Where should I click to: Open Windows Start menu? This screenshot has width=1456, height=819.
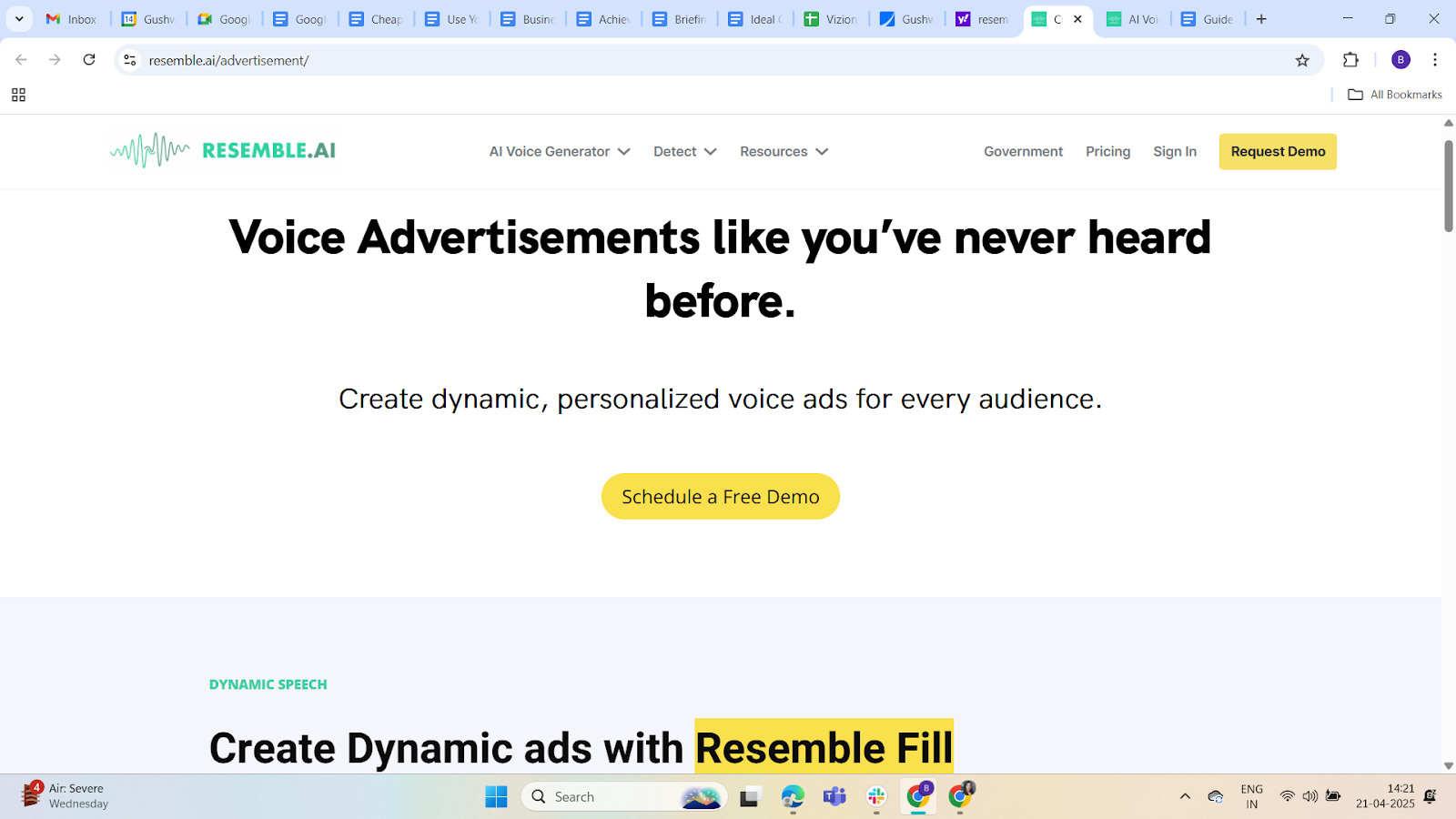coord(496,797)
